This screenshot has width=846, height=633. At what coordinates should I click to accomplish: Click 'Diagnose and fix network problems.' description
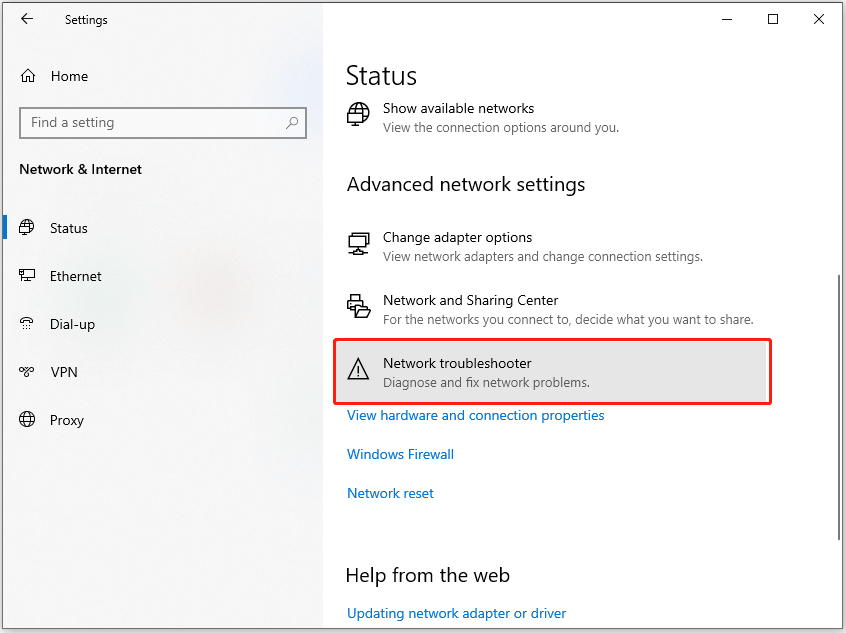486,383
